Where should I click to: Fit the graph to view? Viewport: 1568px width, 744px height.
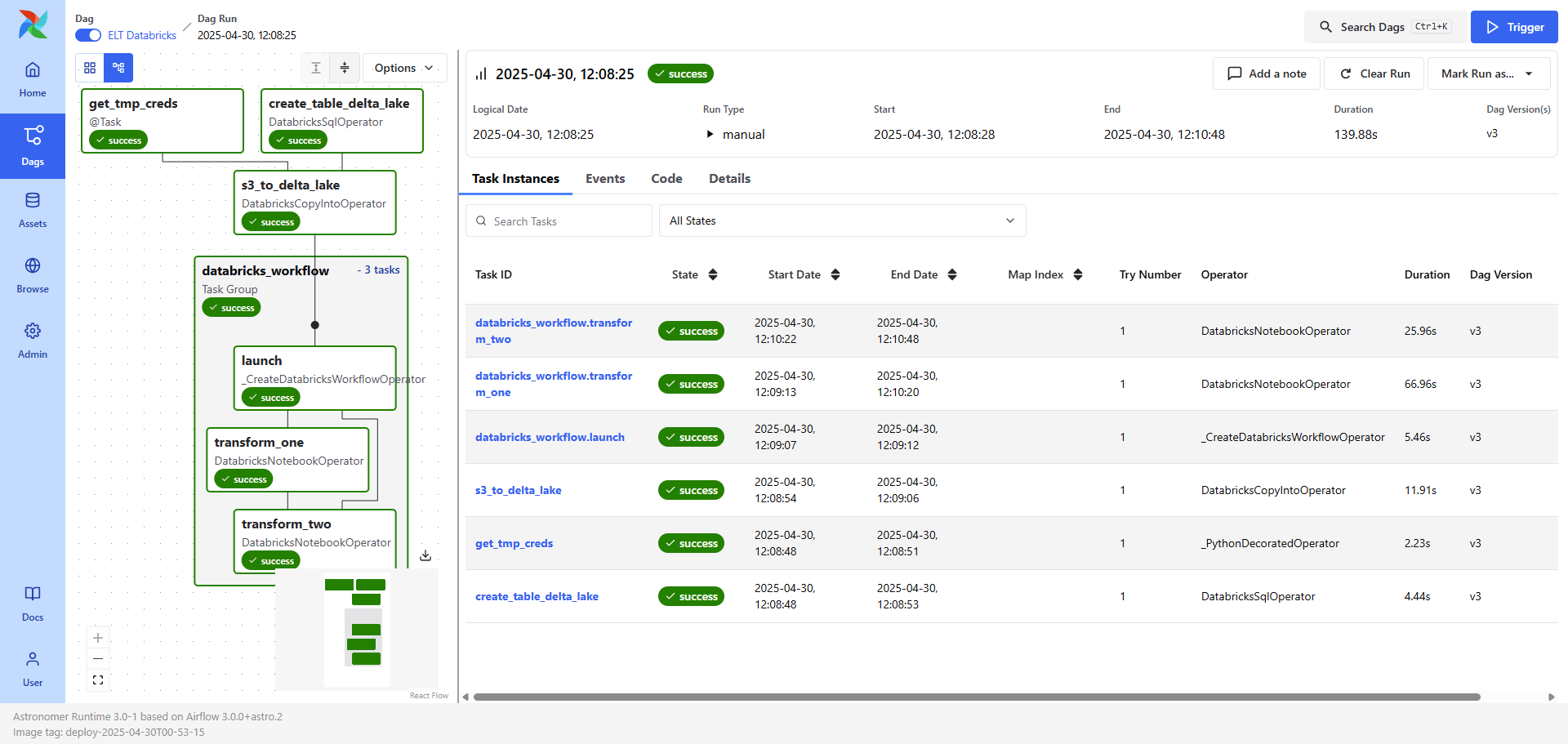(x=98, y=680)
